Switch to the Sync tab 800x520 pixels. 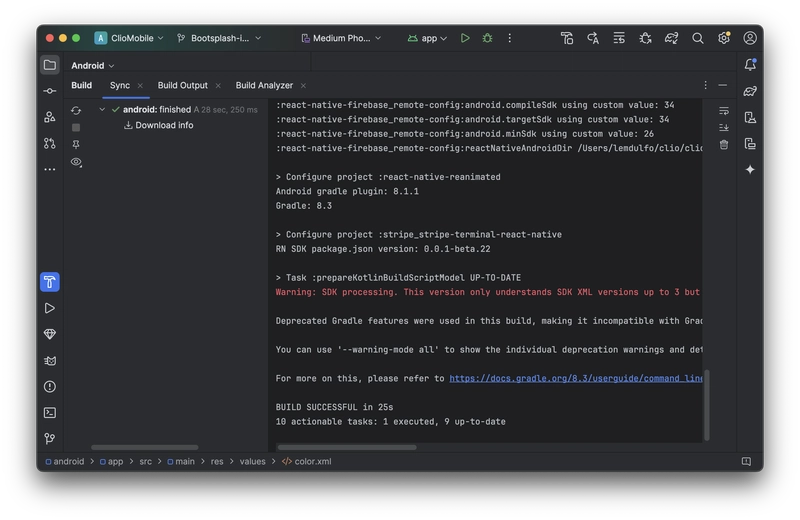click(x=120, y=85)
